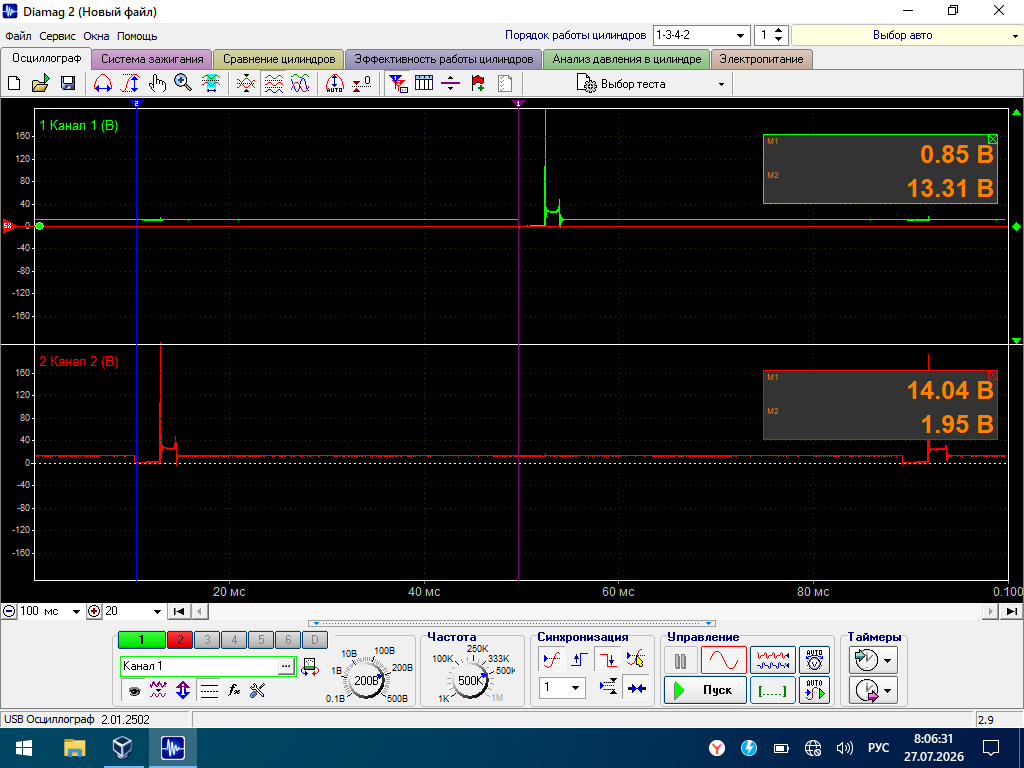1024x768 pixels.
Task: Select the red channel 2 button
Action: 180,640
